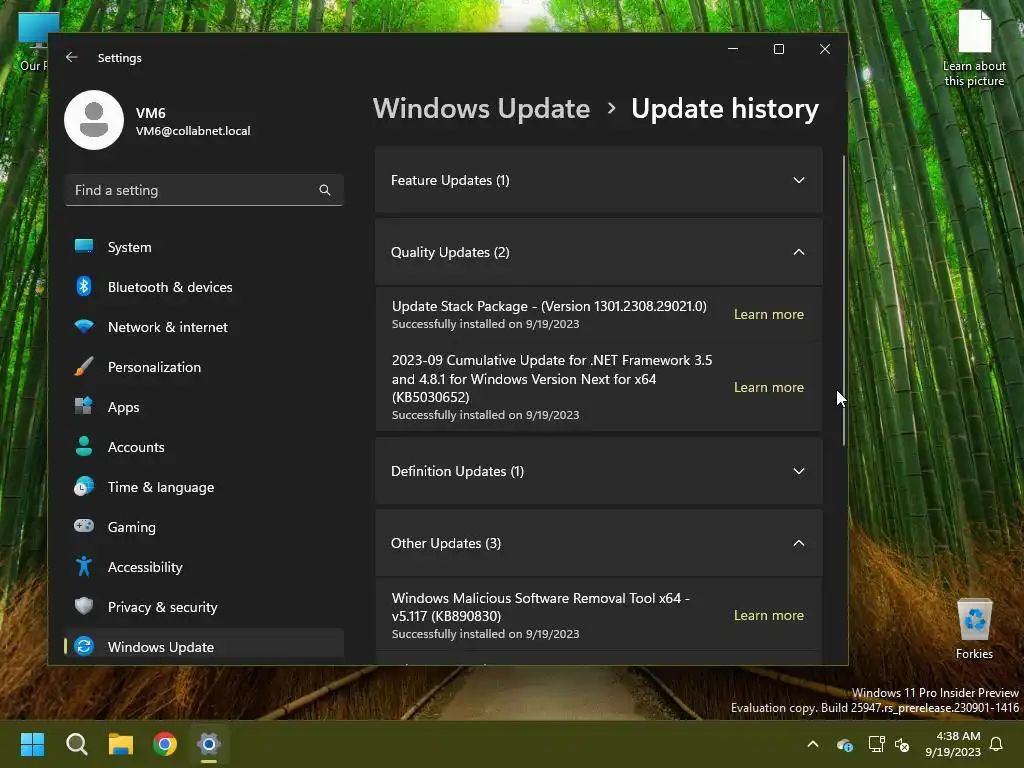This screenshot has height=768, width=1024.
Task: Click Update Stack Package version text
Action: click(549, 306)
